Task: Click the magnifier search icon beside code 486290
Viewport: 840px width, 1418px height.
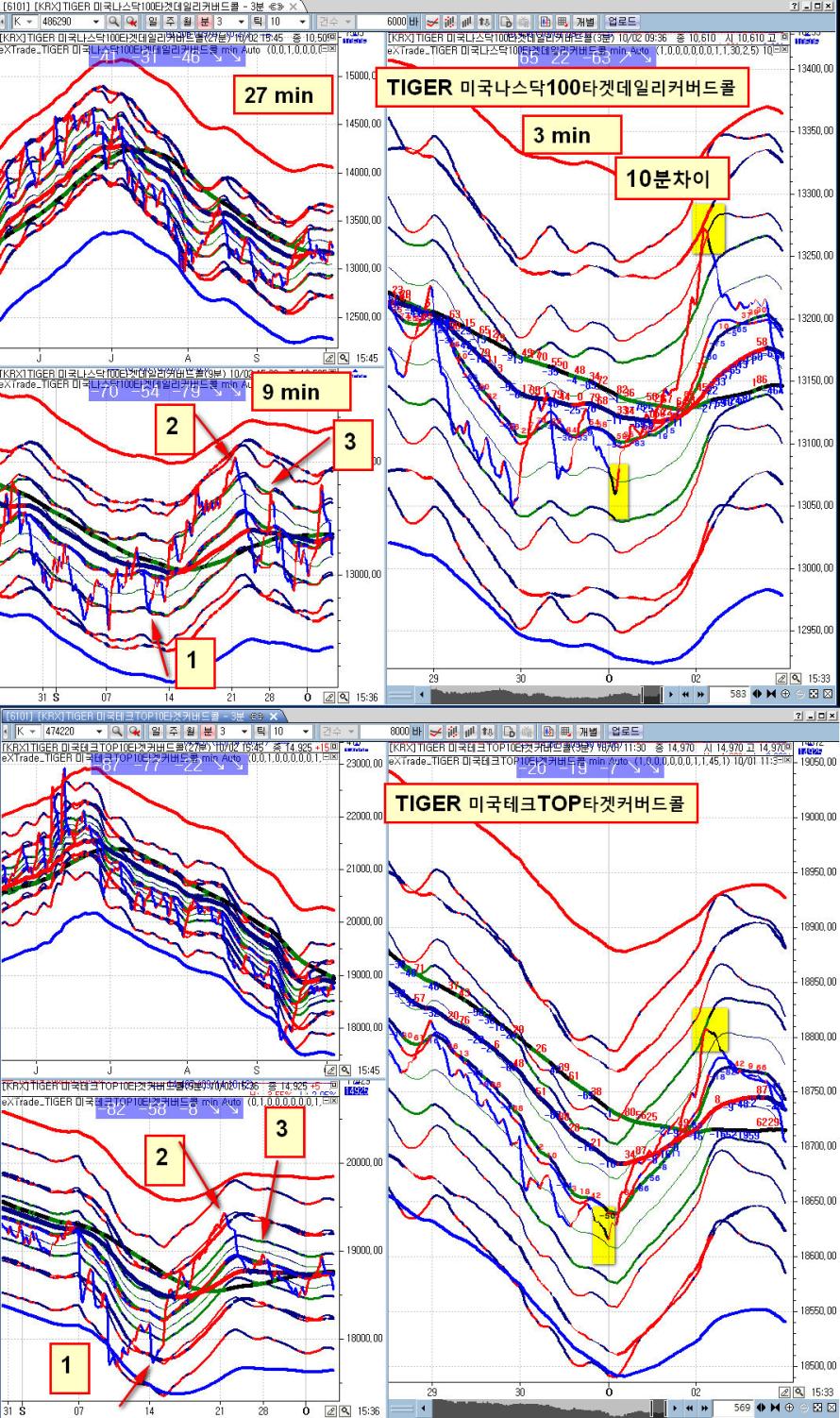Action: coord(113,21)
